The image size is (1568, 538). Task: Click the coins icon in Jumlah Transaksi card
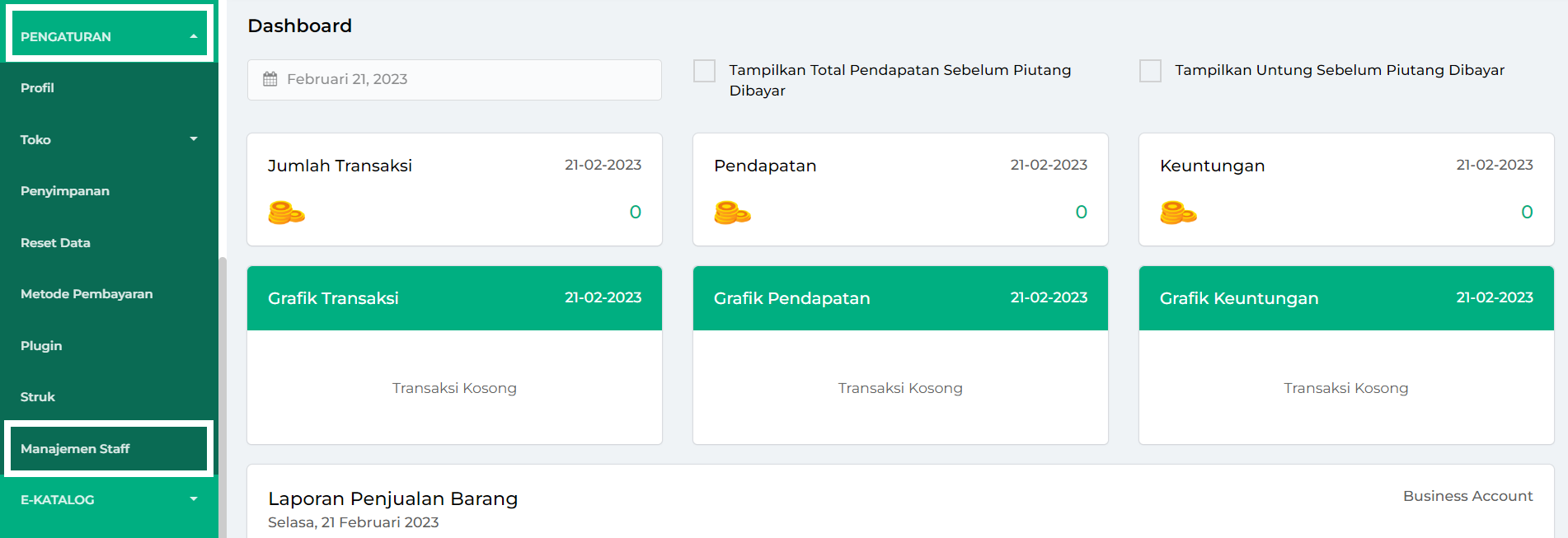[x=287, y=213]
